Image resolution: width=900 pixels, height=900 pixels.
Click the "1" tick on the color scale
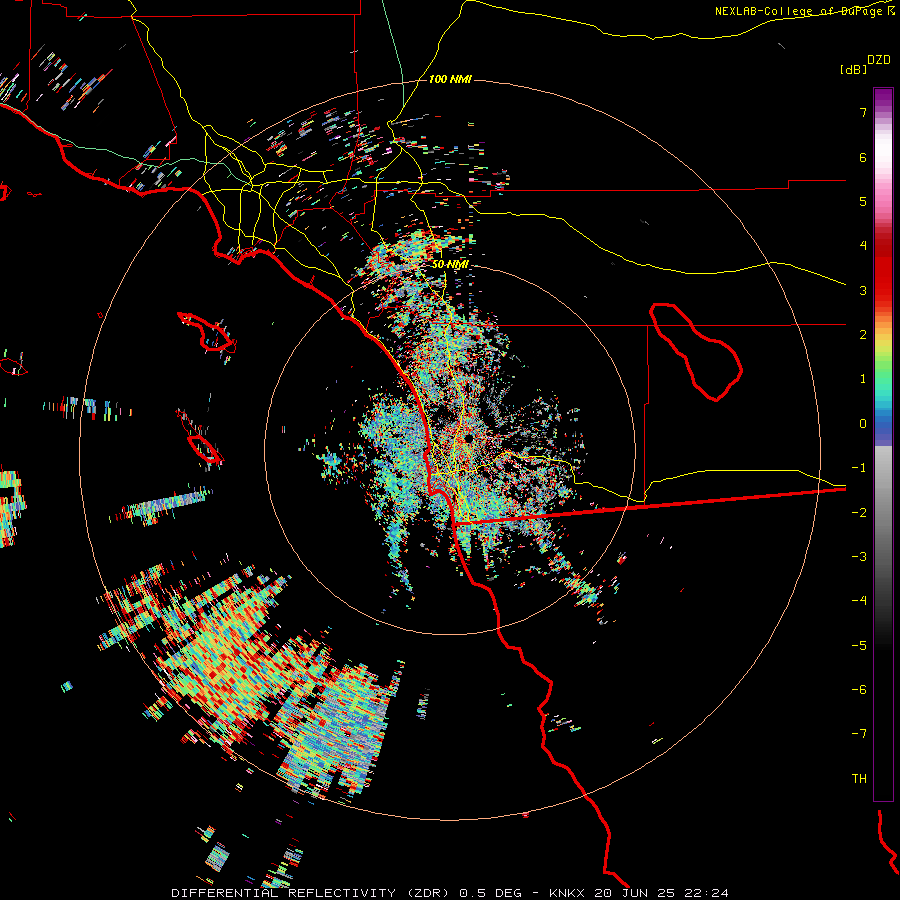(863, 379)
